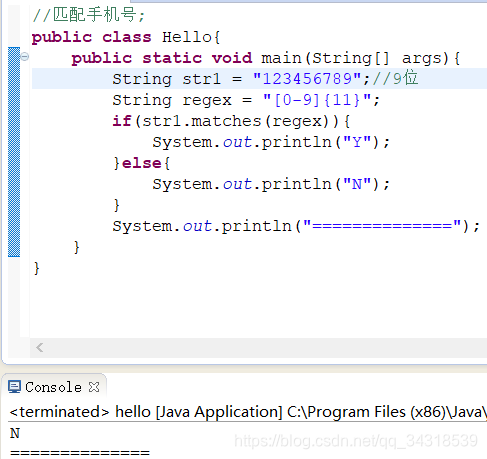Click the "}else{" line
This screenshot has height=459, width=487.
141,163
